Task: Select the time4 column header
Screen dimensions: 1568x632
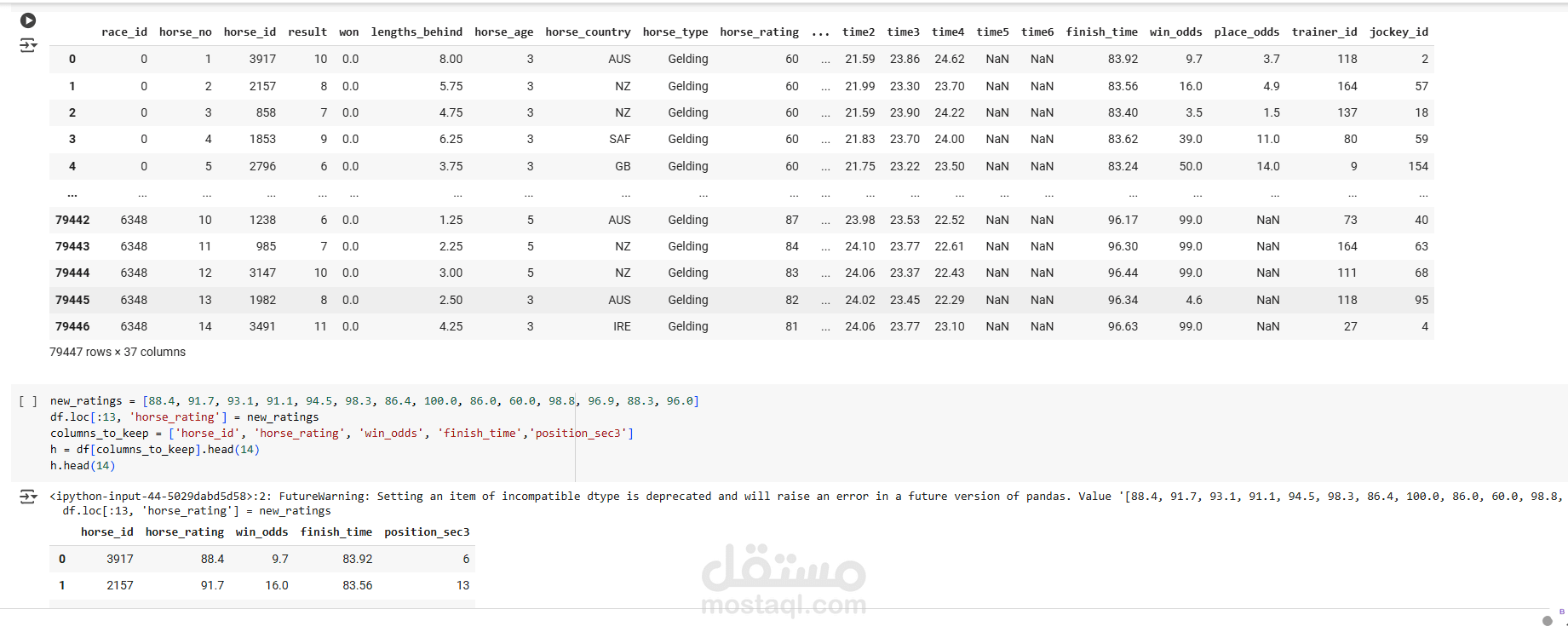Action: pos(948,32)
